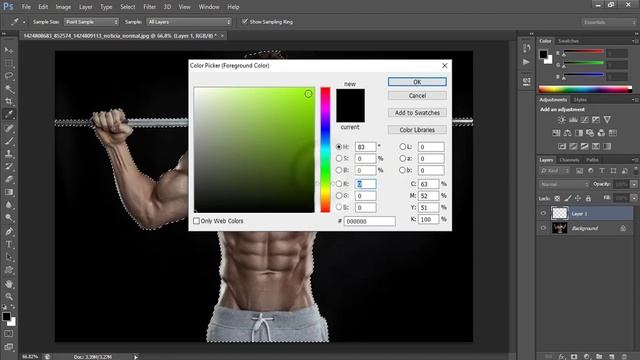Click the Color panel spectrum ramp
The height and width of the screenshot is (360, 640).
(x=585, y=89)
